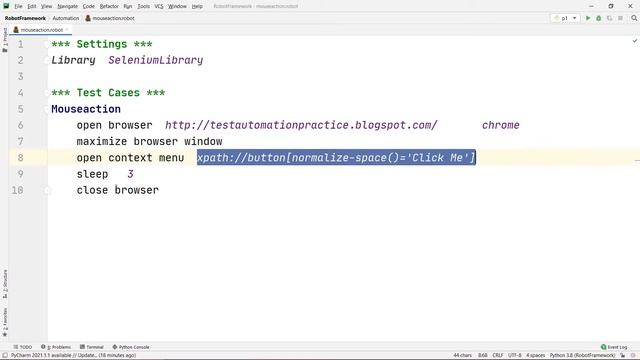The width and height of the screenshot is (640, 360).
Task: Click open context menu keyword
Action: tap(130, 158)
